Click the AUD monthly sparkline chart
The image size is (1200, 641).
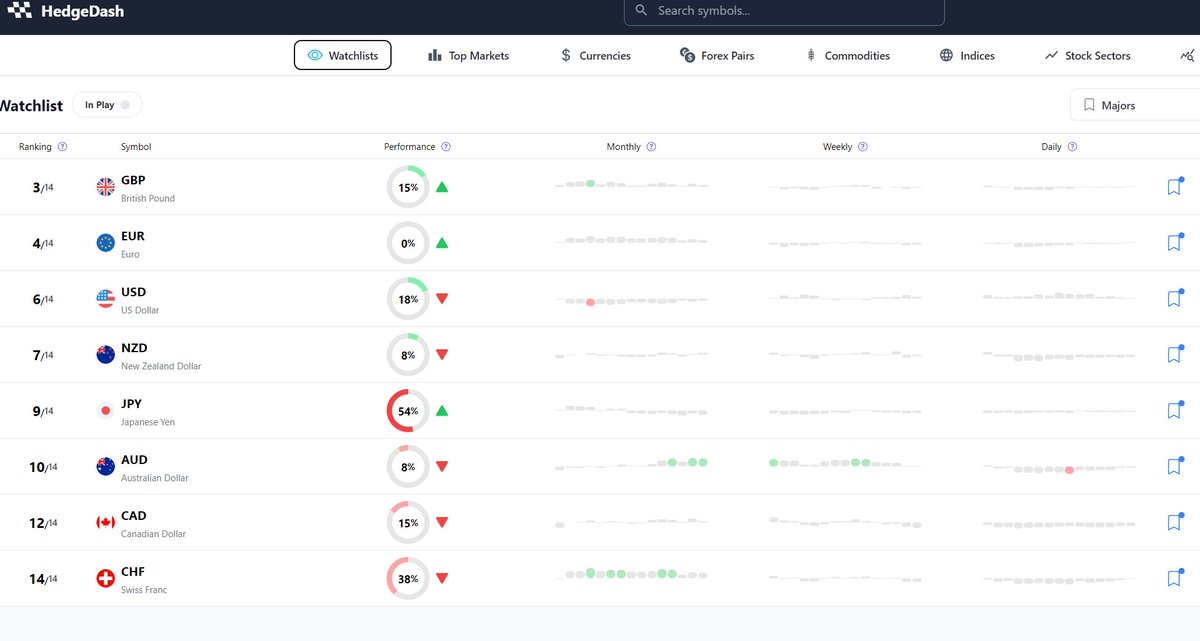coord(632,464)
